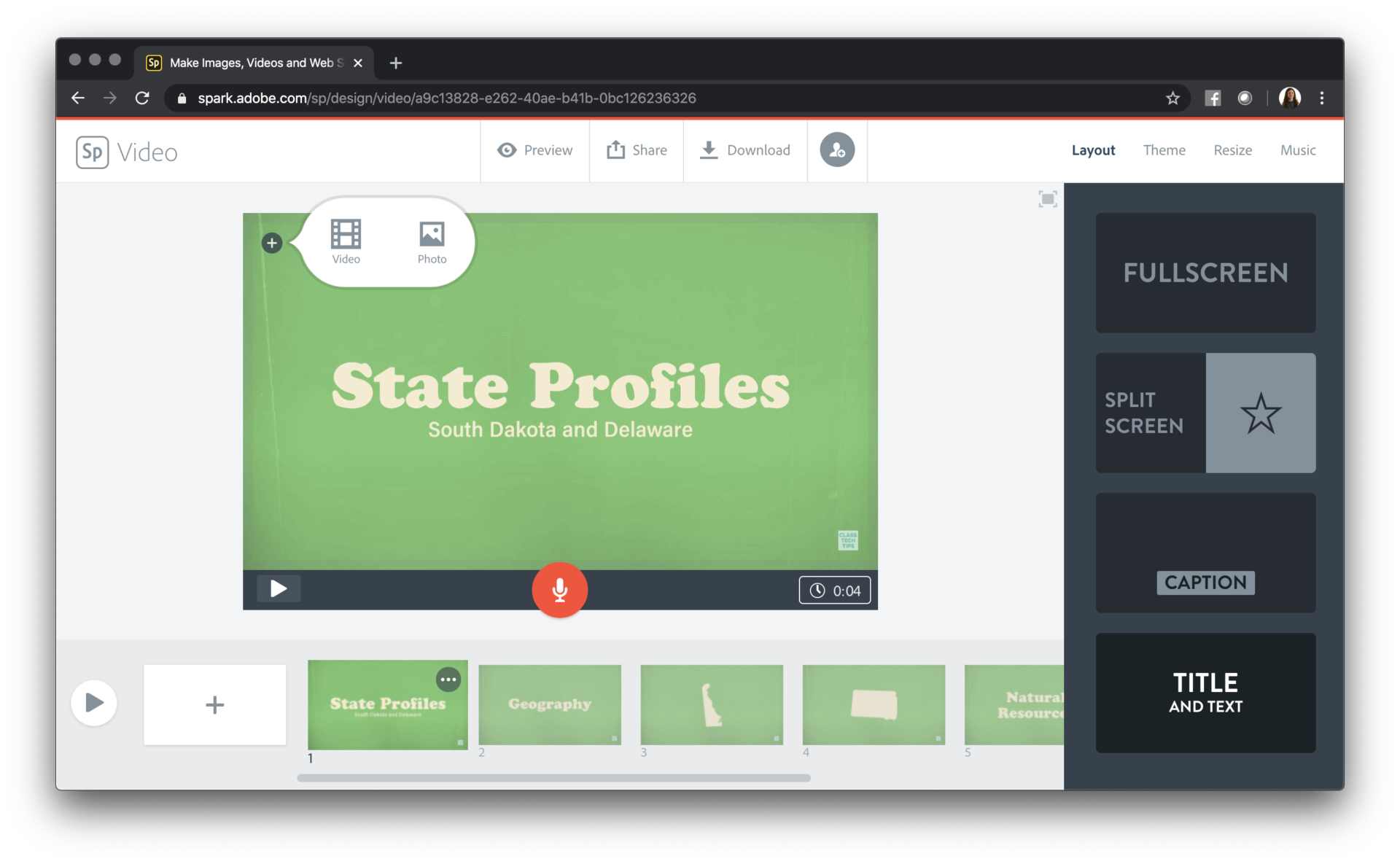Open the Music tab
Screen dimensions: 1400x864
pyautogui.click(x=1298, y=150)
